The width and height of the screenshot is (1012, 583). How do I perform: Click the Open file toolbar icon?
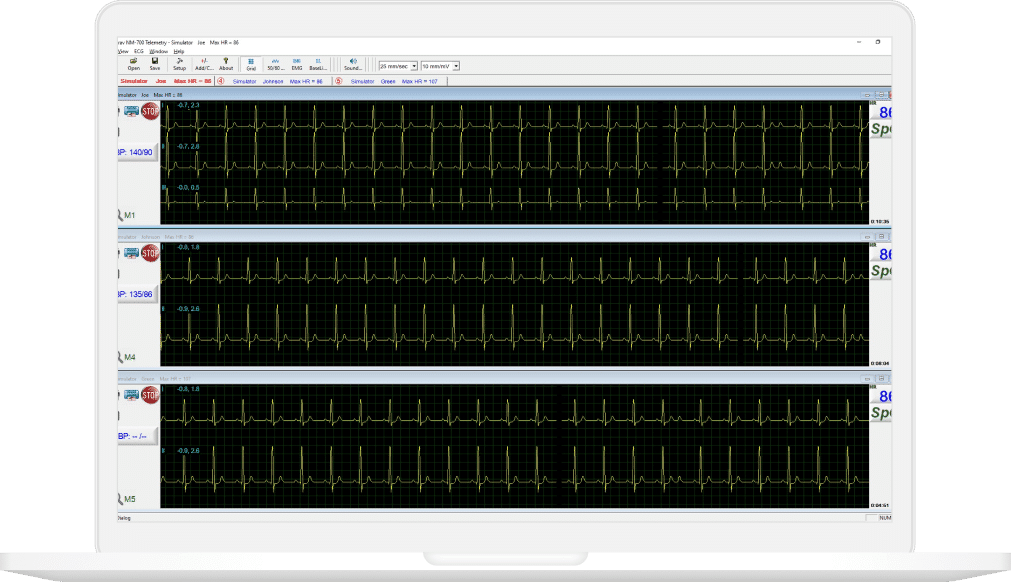tap(133, 63)
